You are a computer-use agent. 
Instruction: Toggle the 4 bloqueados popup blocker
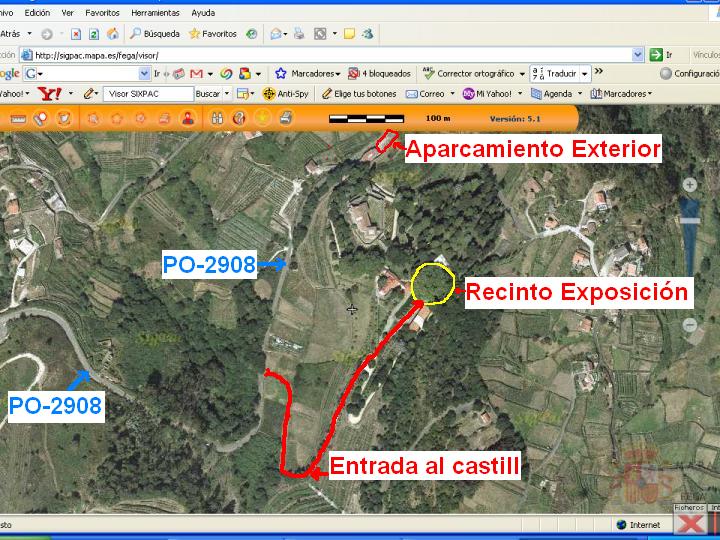(379, 73)
